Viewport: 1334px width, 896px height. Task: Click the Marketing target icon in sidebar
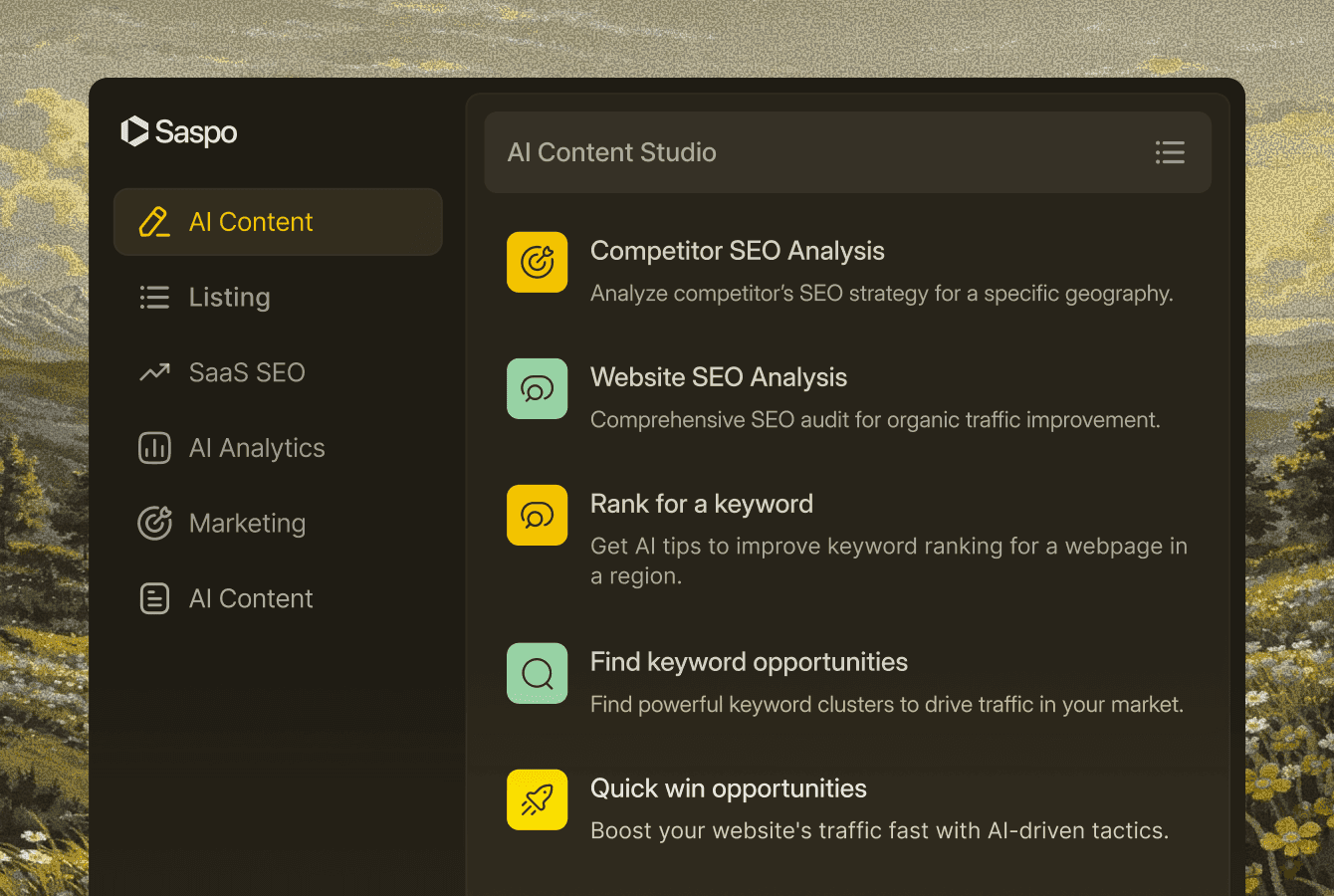tap(154, 523)
